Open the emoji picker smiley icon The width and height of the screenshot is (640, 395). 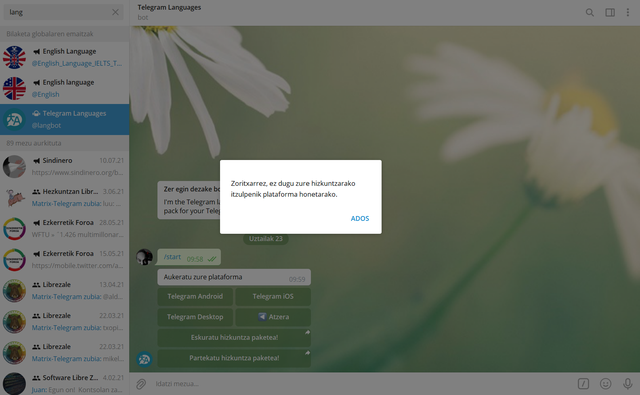coord(606,384)
